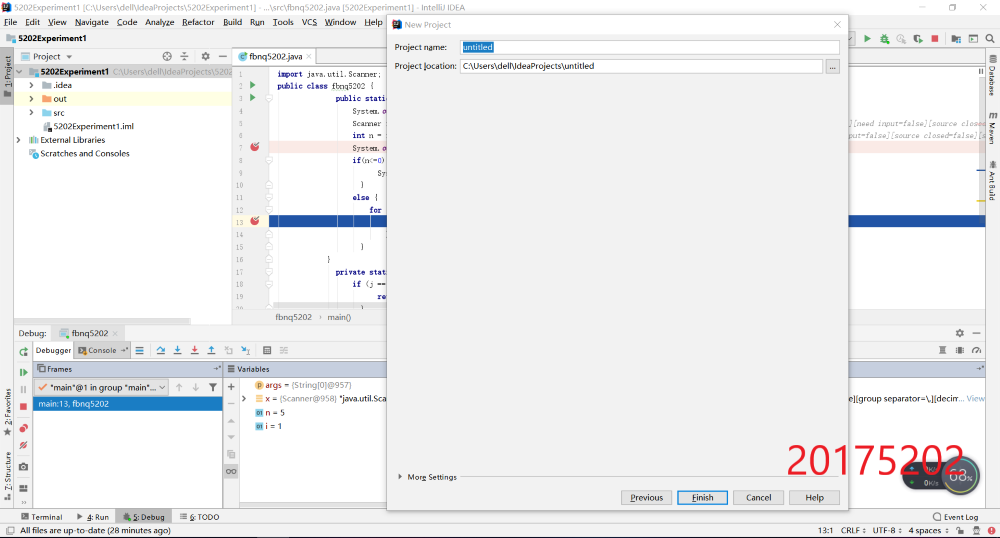Select fbnq5202.java editor tab
Image resolution: width=1000 pixels, height=538 pixels.
(275, 56)
